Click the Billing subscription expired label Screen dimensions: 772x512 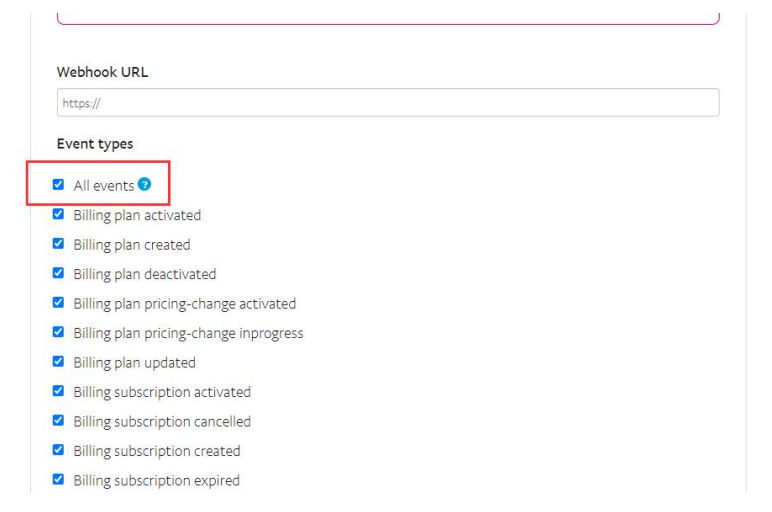(x=157, y=480)
